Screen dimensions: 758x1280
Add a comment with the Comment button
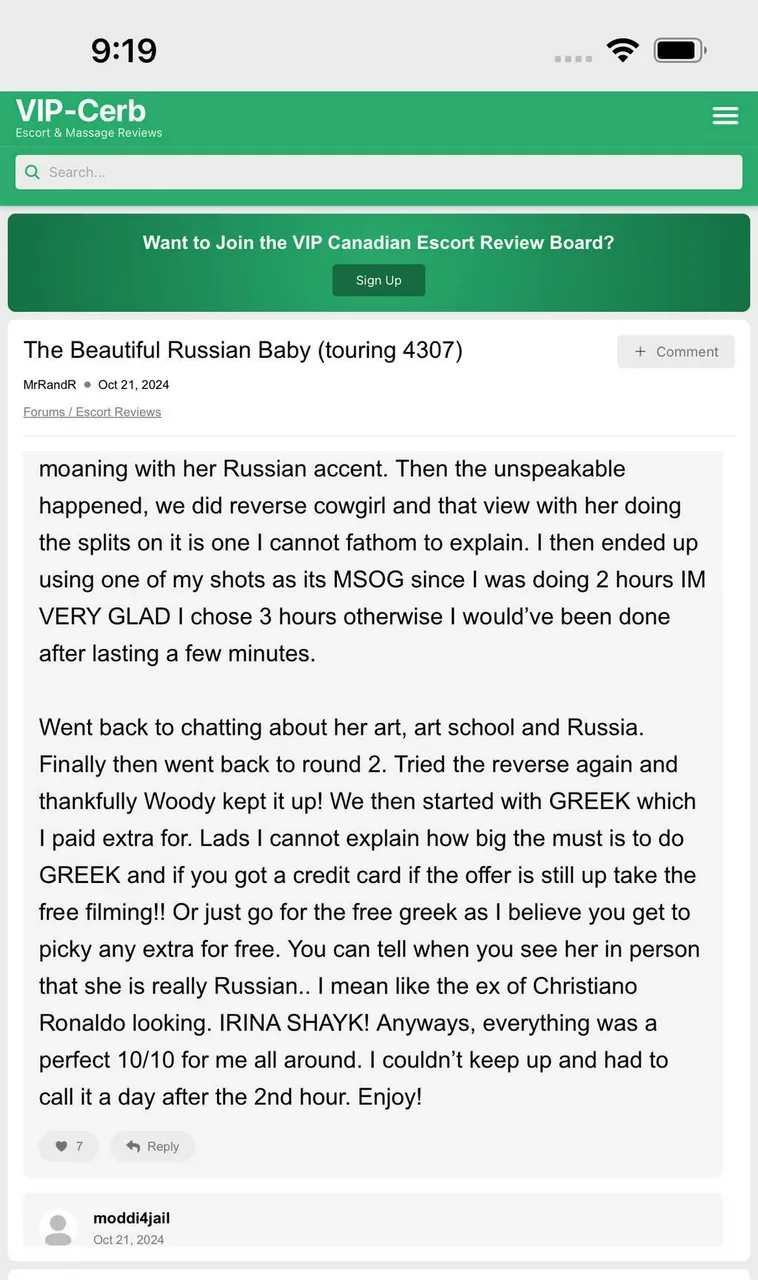coord(676,352)
